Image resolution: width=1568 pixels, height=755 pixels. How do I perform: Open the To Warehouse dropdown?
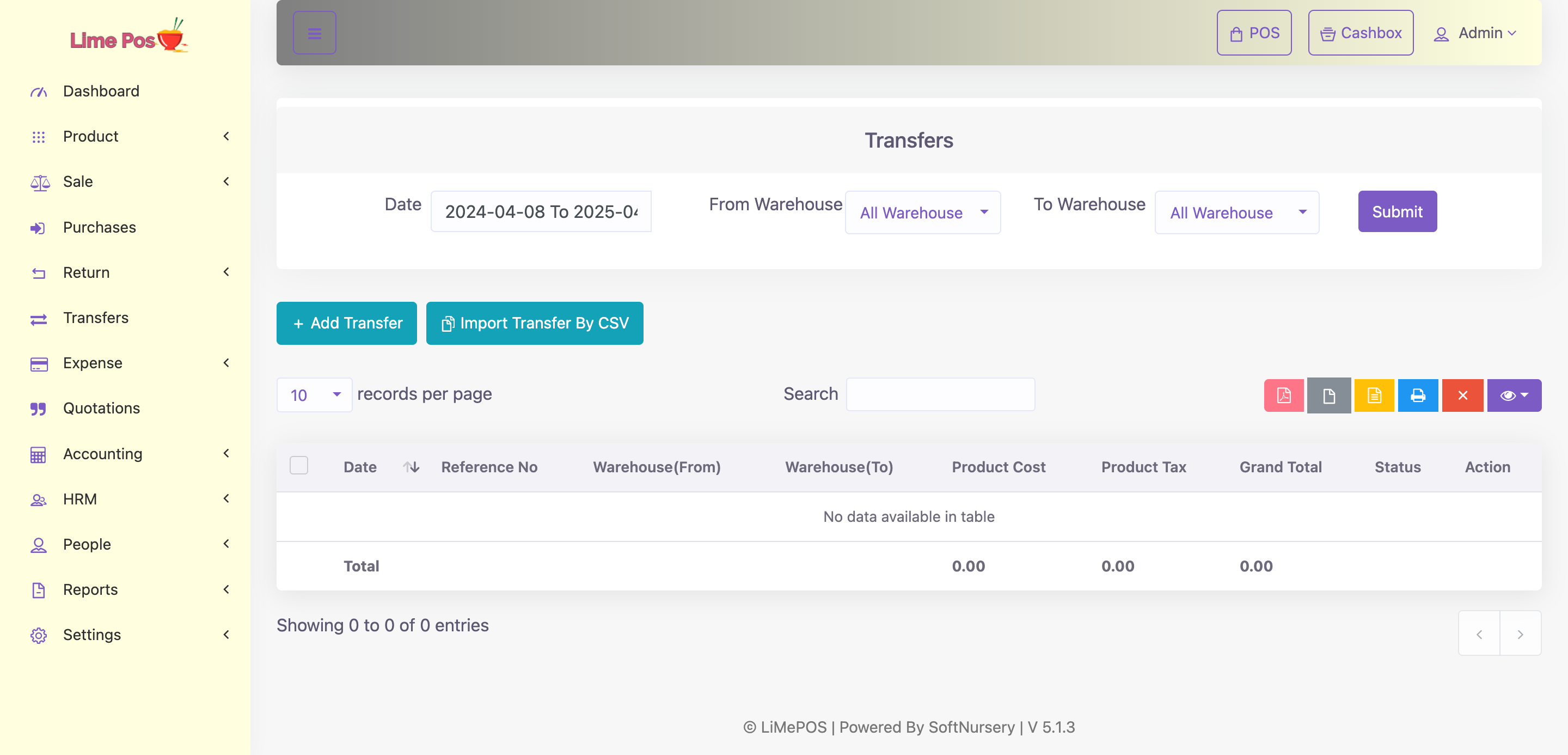(1236, 212)
